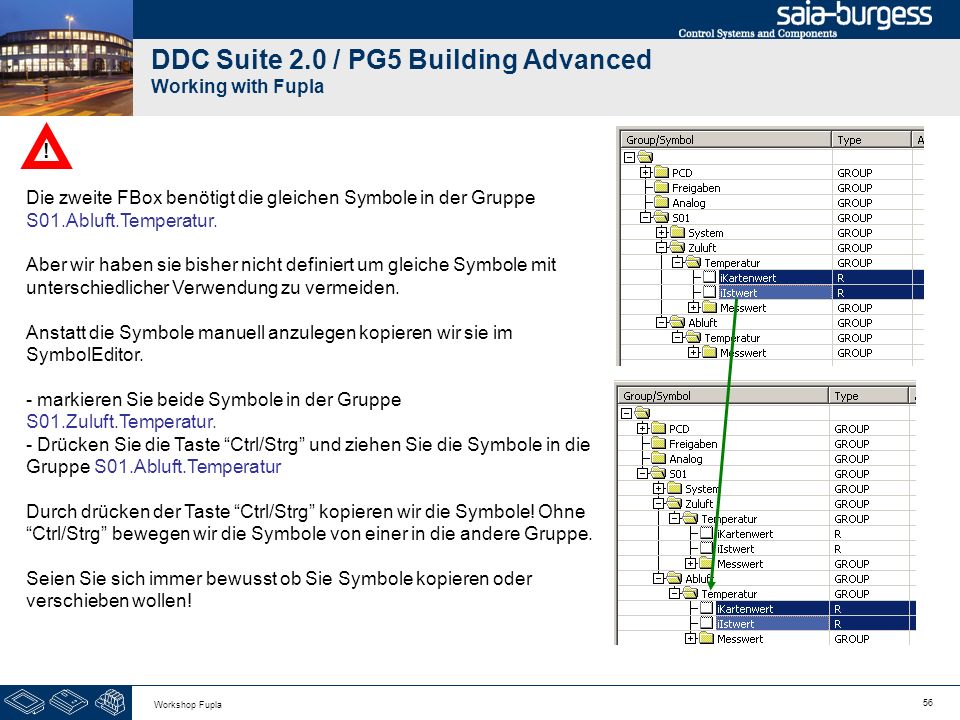
Task: Sort by the Group/Symbol column header in the upper tree
Action: [726, 140]
